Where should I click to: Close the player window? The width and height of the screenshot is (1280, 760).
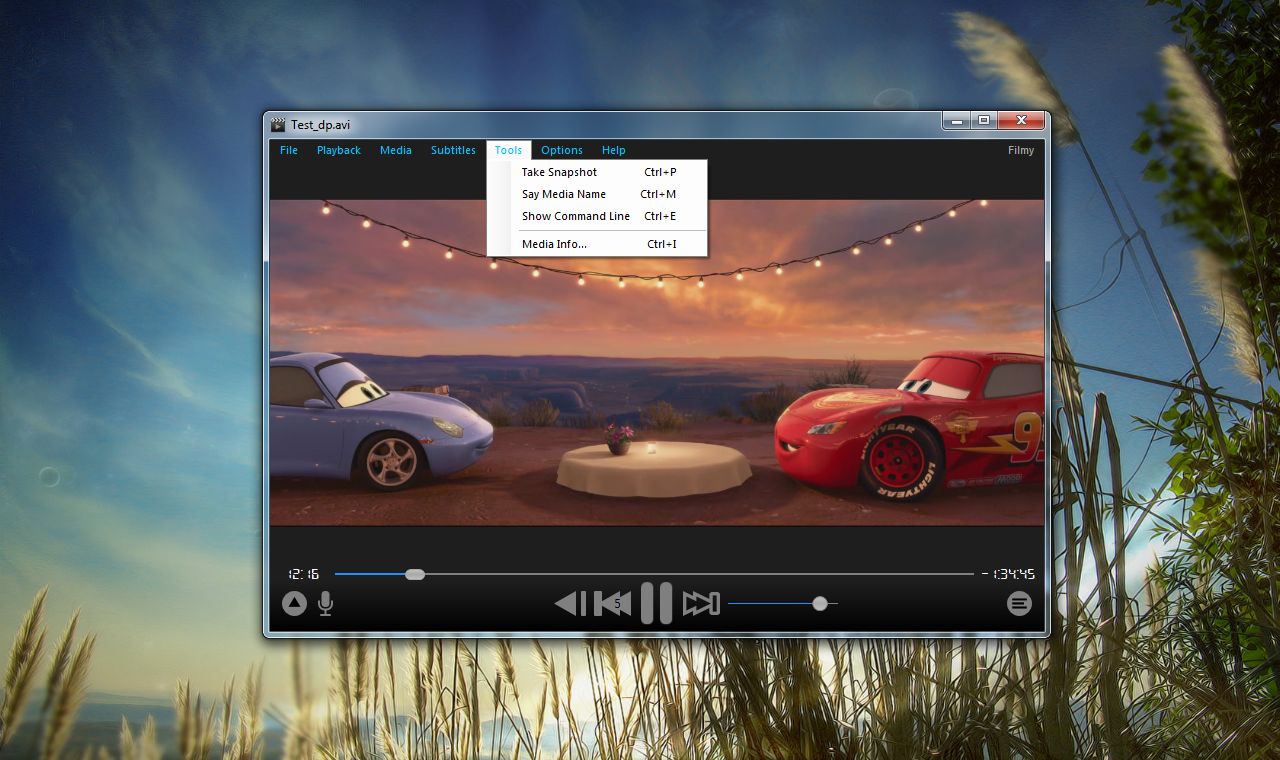pyautogui.click(x=1021, y=120)
